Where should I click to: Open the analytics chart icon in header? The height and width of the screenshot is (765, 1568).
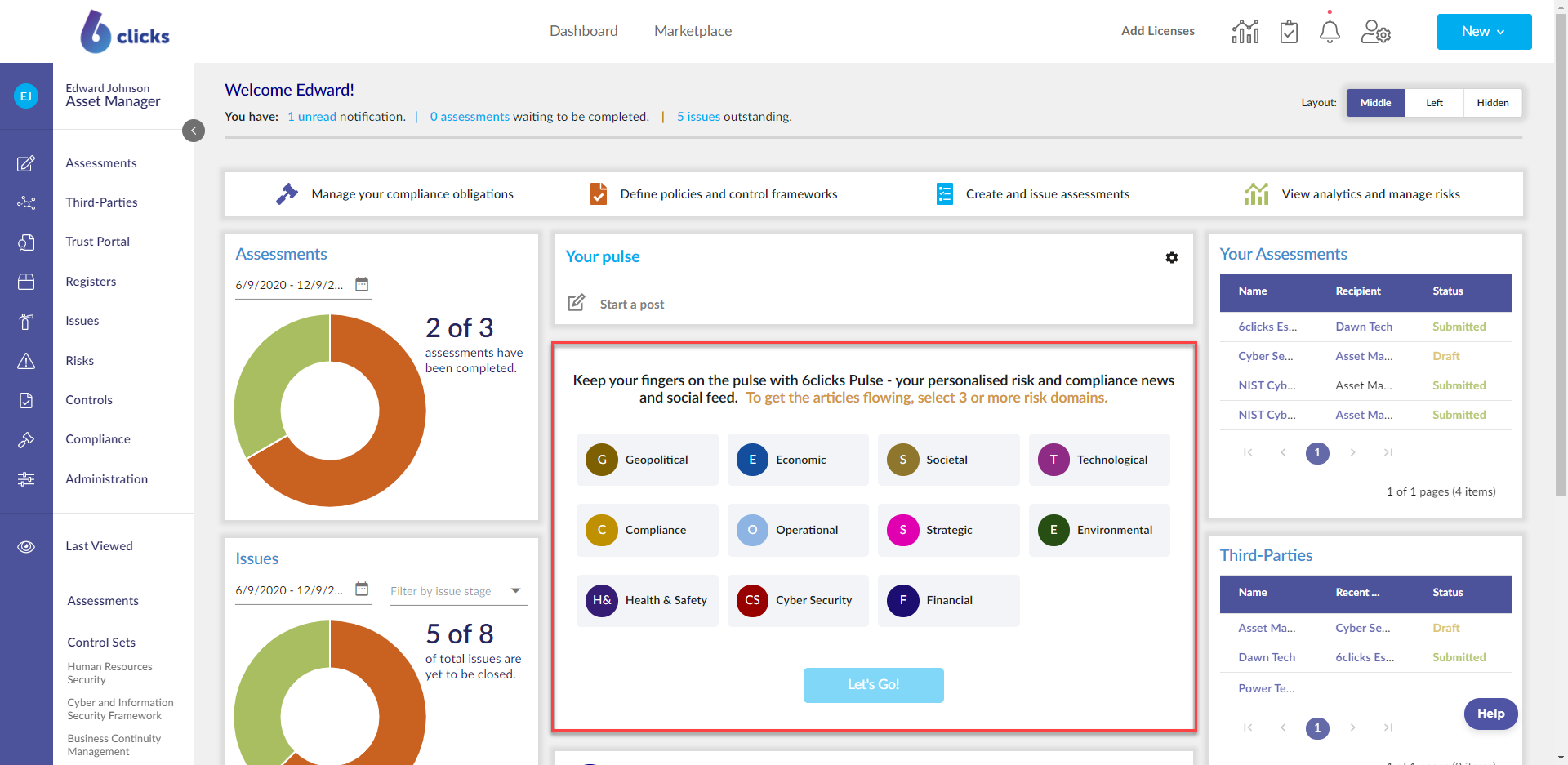1245,31
